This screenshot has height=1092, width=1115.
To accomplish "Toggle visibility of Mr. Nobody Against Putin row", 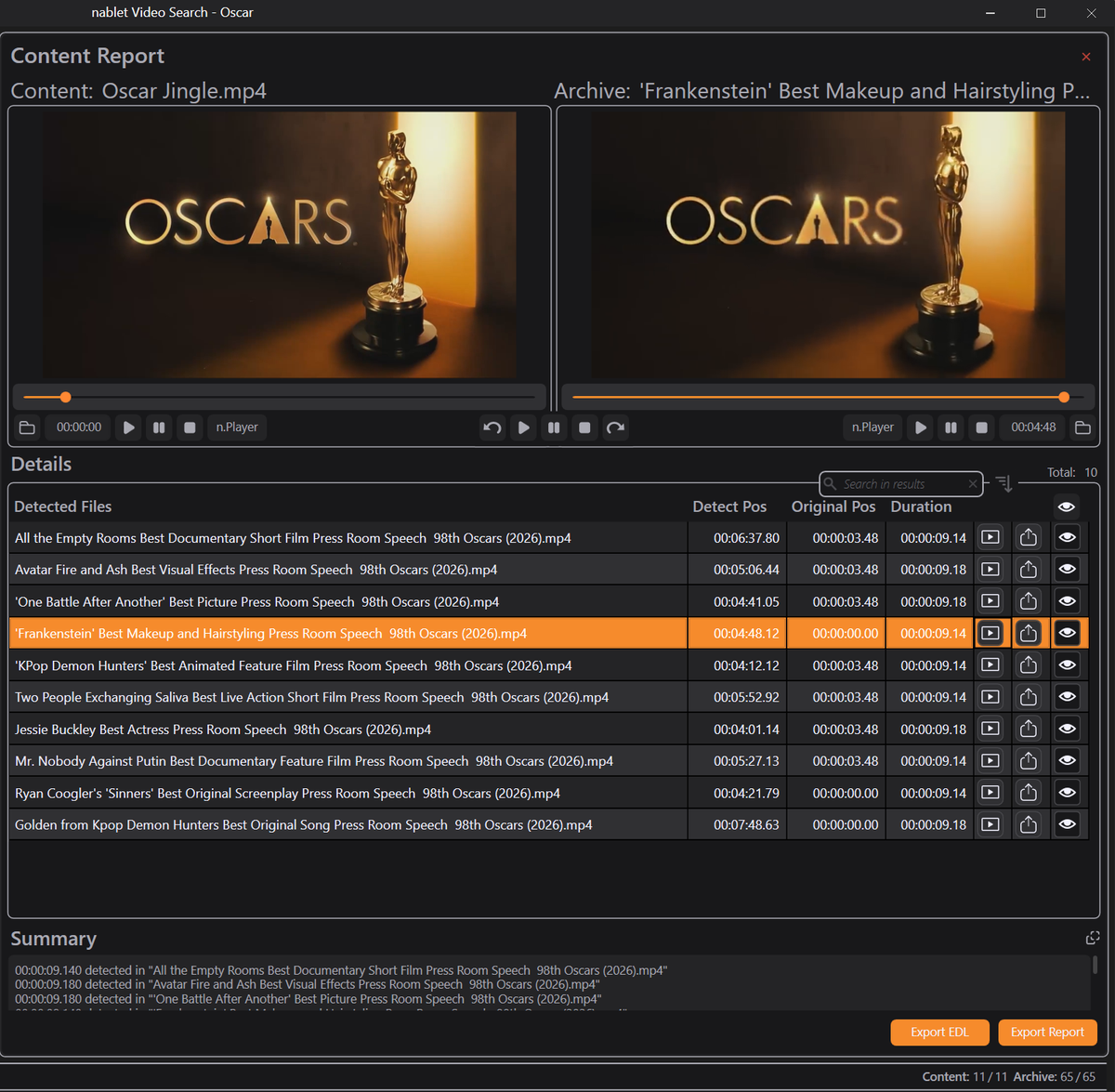I will [1068, 760].
